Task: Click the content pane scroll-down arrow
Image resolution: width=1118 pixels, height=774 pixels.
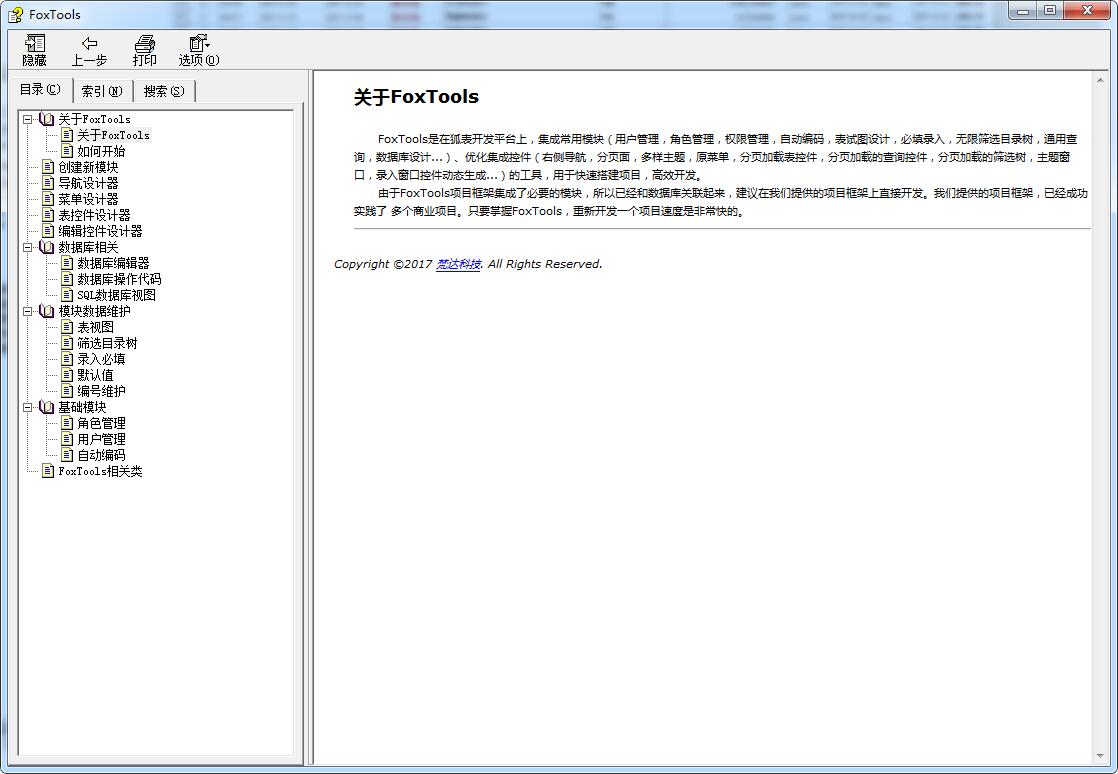Action: pos(1100,756)
